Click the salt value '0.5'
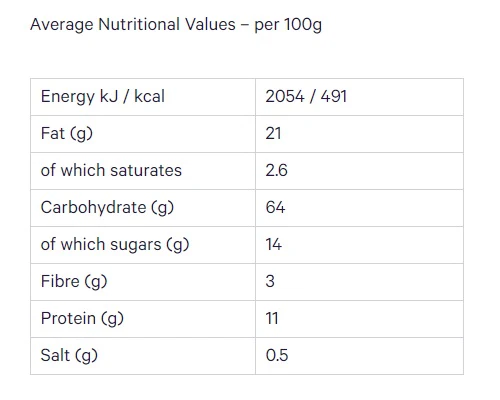This screenshot has height=400, width=500. coord(277,355)
